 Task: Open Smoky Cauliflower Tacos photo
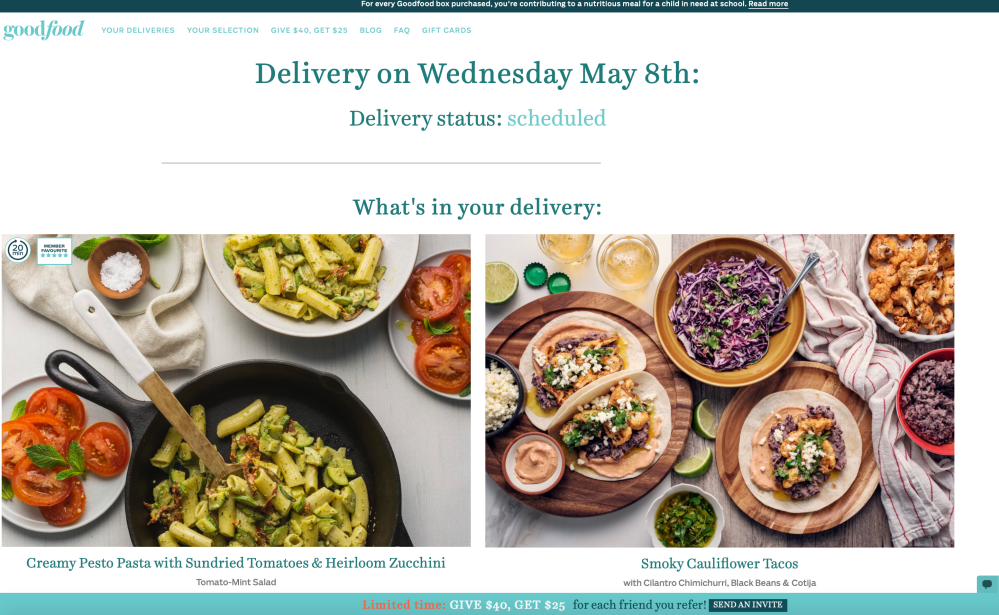coord(719,390)
